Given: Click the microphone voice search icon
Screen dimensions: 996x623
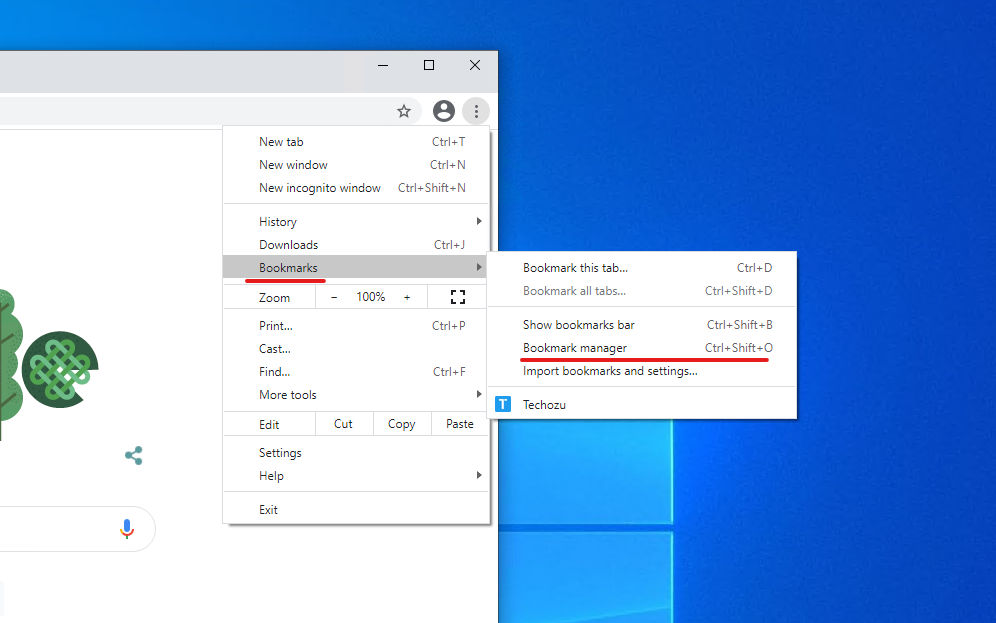Looking at the screenshot, I should pos(127,528).
